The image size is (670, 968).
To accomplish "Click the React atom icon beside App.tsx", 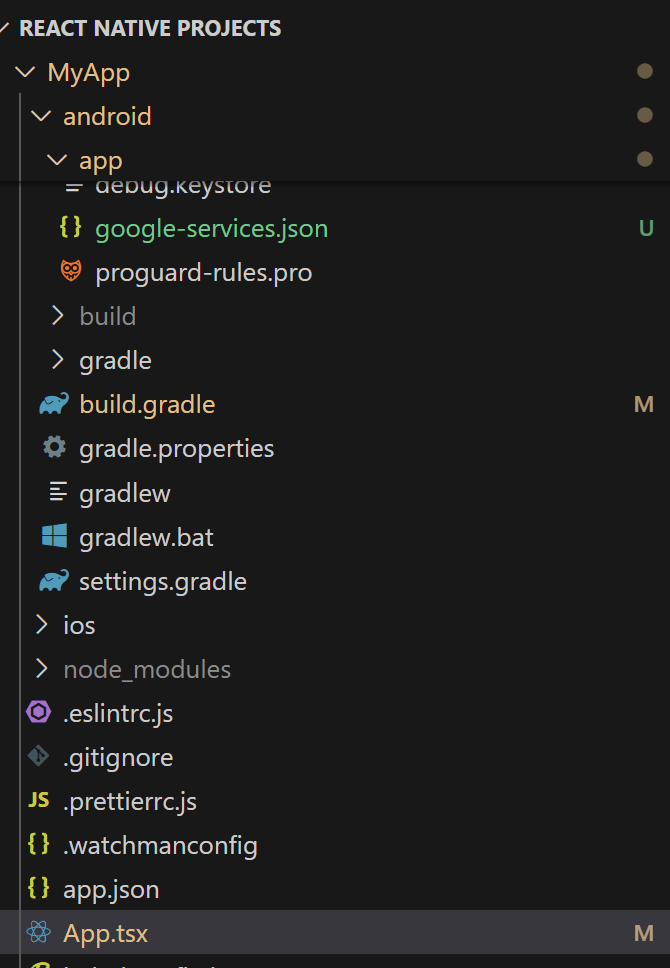I will [39, 933].
